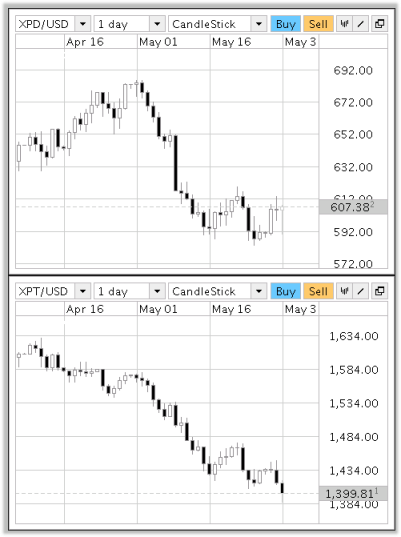
Task: Expand CandleStick chart type dropdown on XPT/USD chart
Action: pyautogui.click(x=259, y=291)
